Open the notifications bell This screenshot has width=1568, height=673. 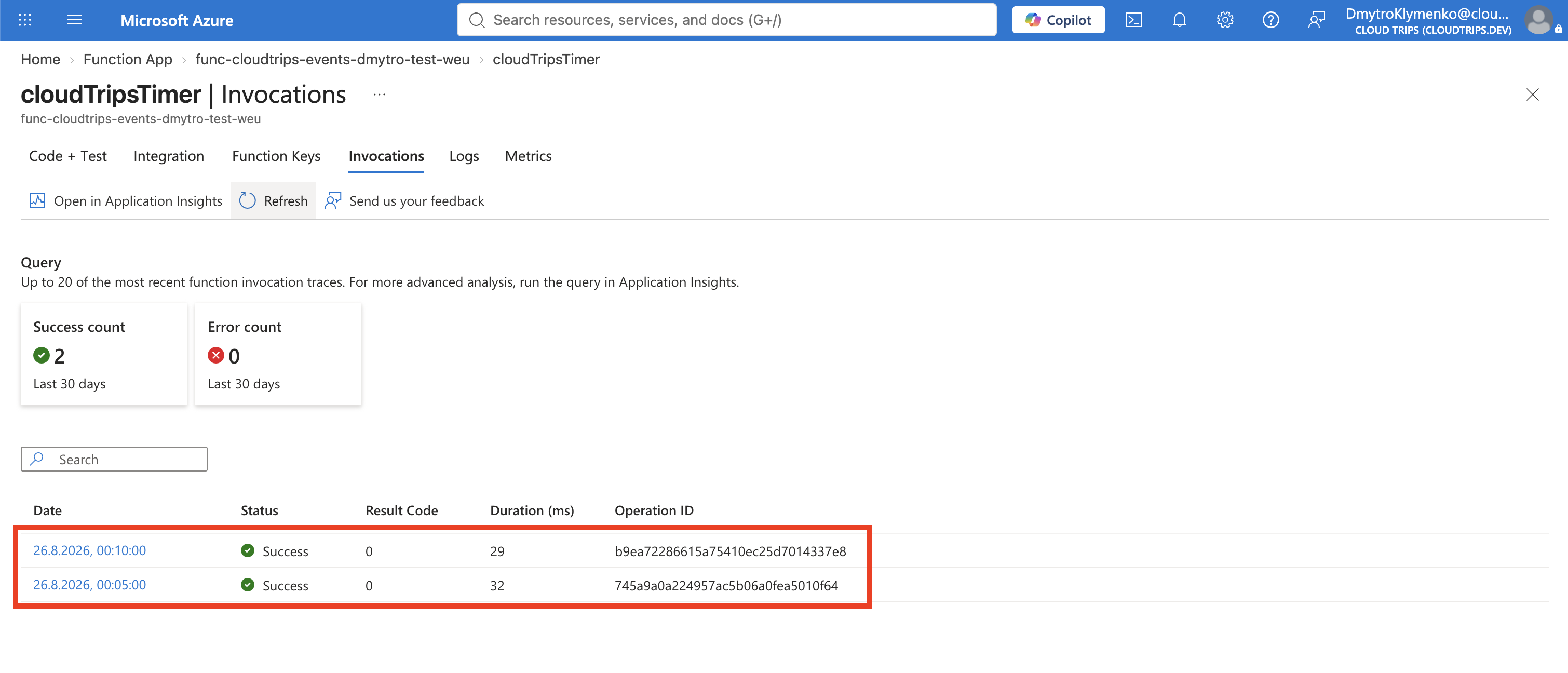coord(1179,20)
